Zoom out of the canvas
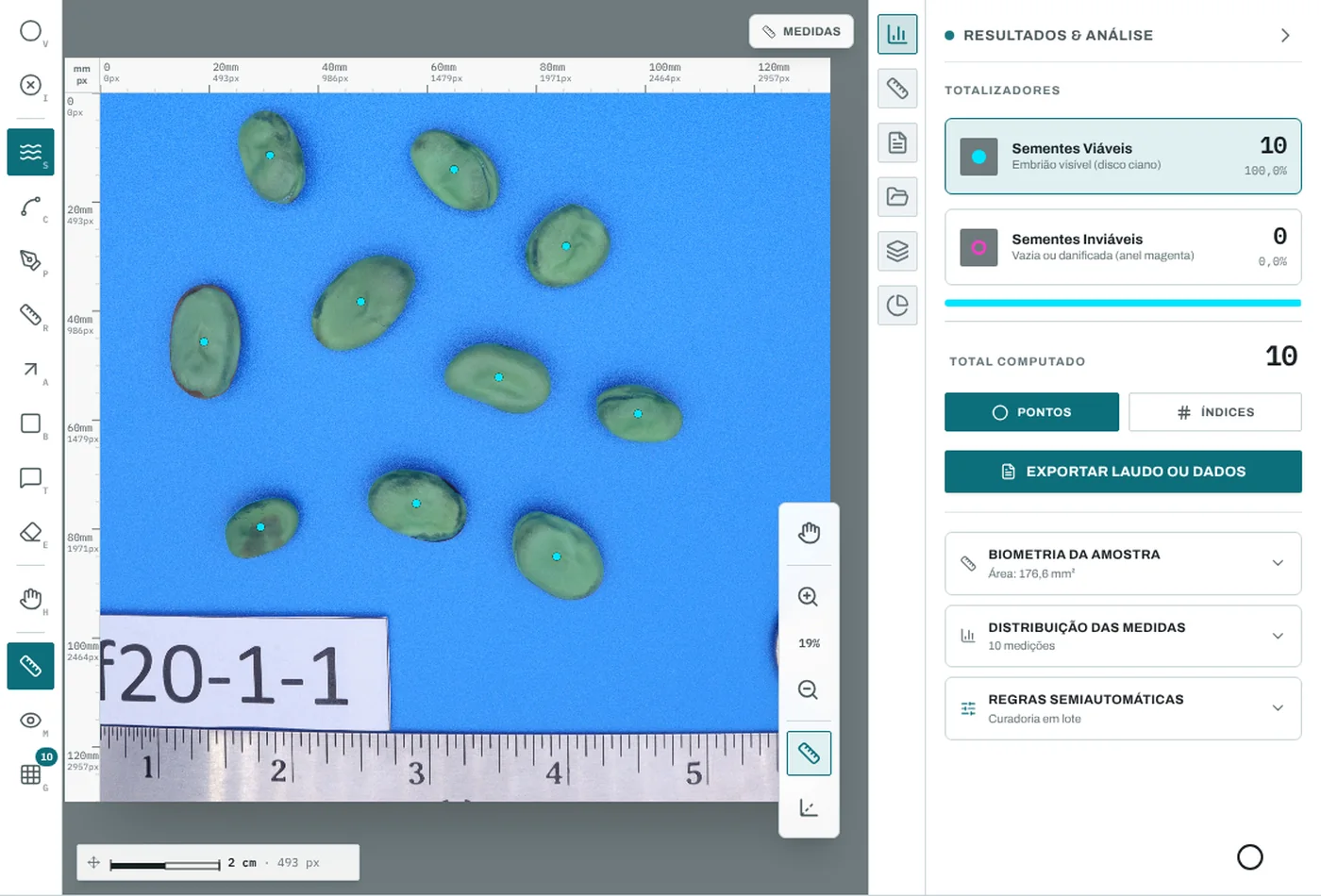 click(x=809, y=689)
